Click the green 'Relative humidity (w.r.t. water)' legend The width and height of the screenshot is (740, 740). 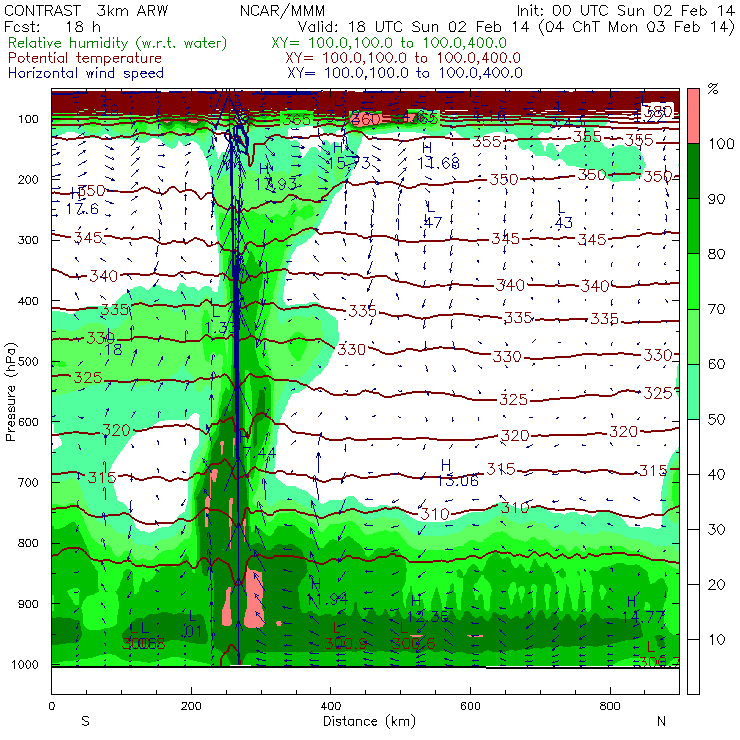(x=118, y=43)
